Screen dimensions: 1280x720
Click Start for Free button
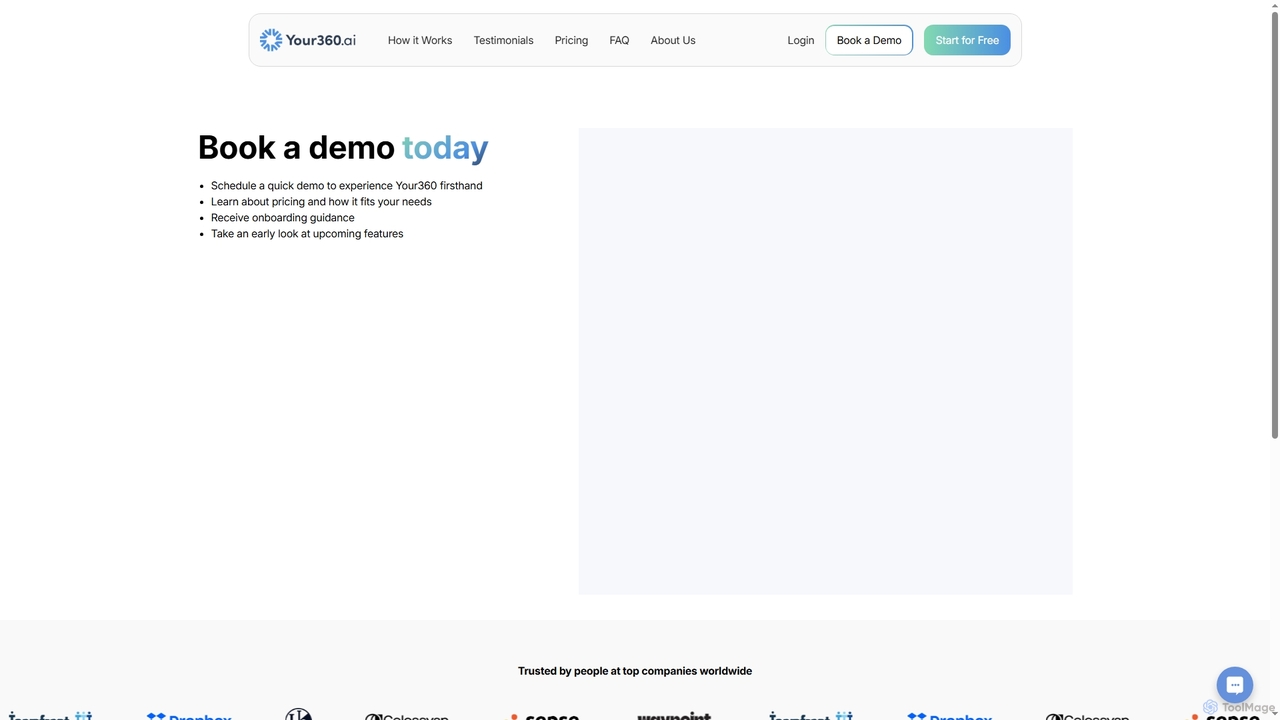pyautogui.click(x=967, y=40)
